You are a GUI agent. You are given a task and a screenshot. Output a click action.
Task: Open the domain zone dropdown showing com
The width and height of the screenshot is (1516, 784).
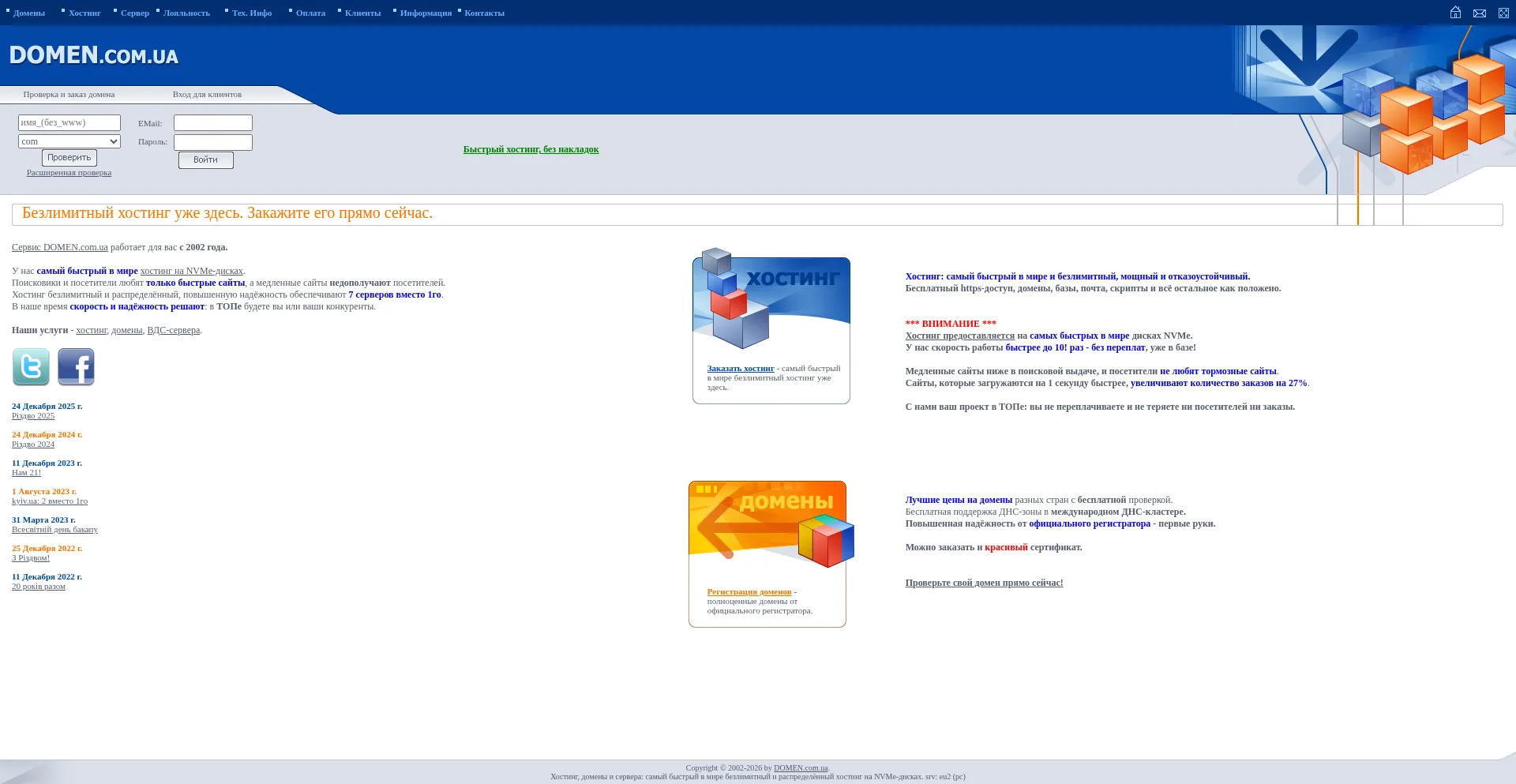pos(69,141)
